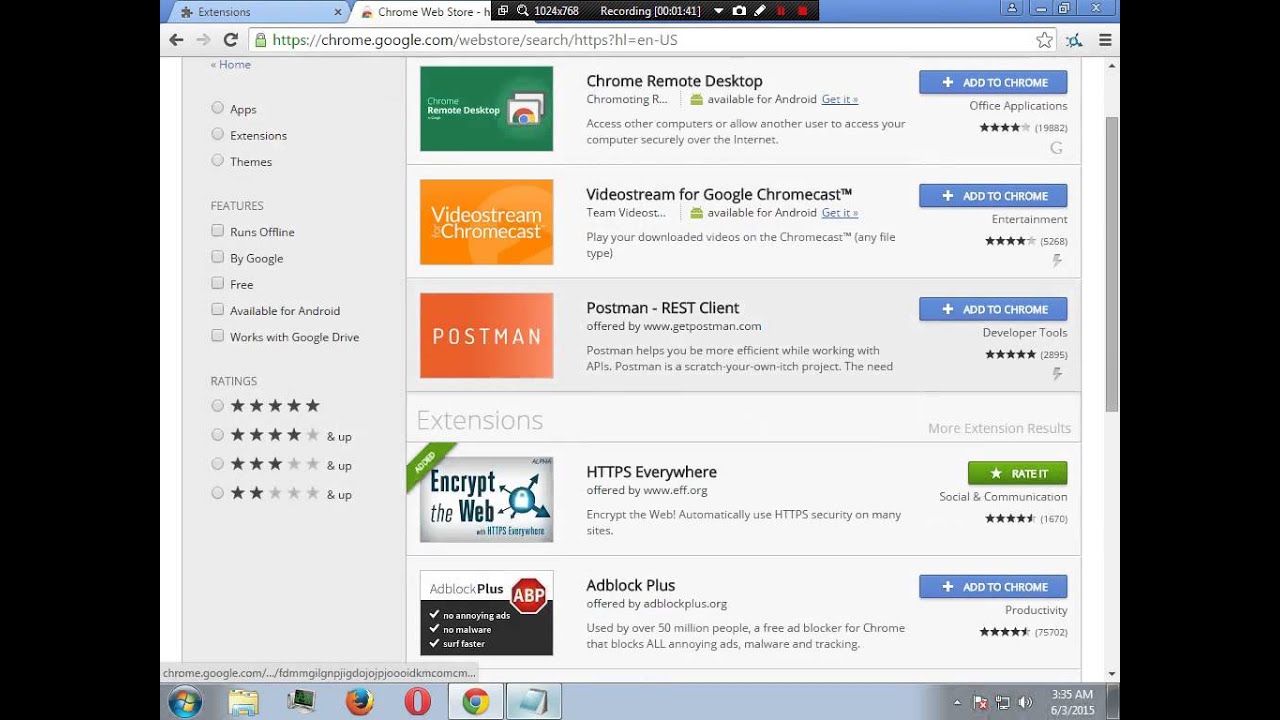
Task: Click Get it link for Videostream
Action: 839,212
